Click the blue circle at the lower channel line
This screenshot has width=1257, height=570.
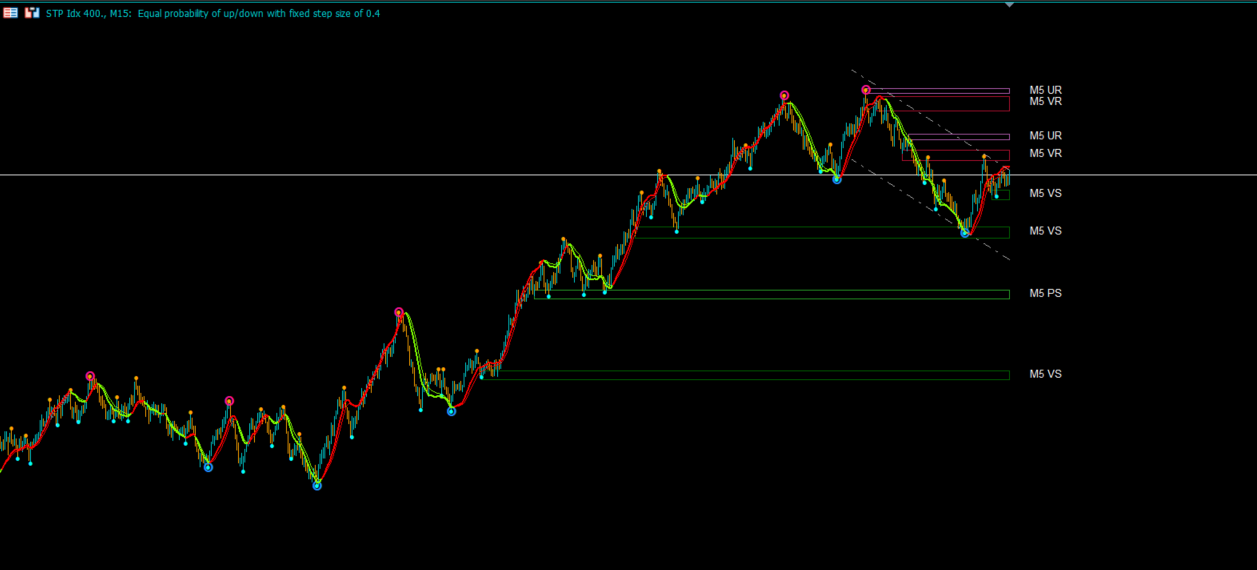pyautogui.click(x=965, y=233)
